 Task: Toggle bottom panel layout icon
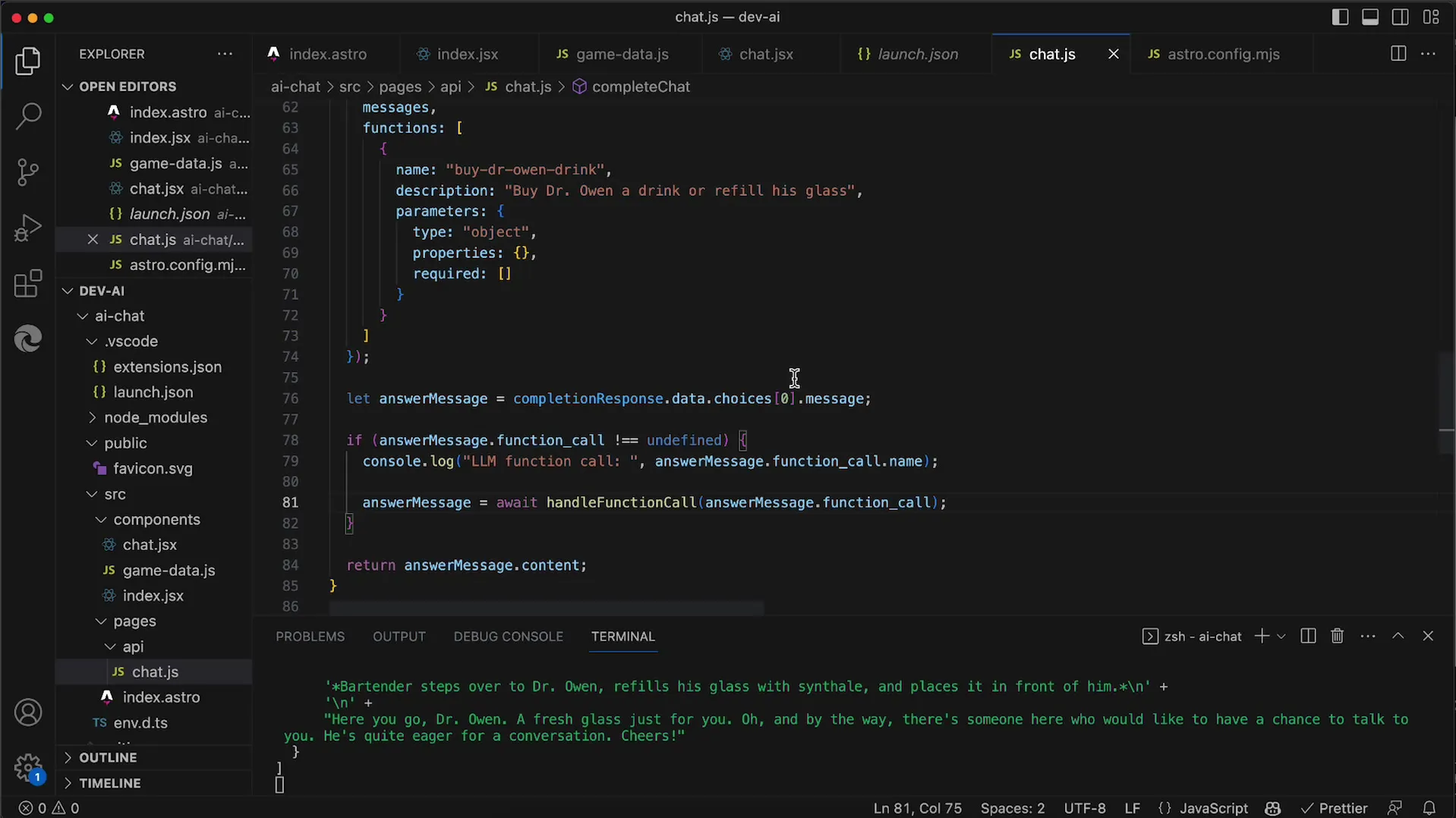point(1370,17)
